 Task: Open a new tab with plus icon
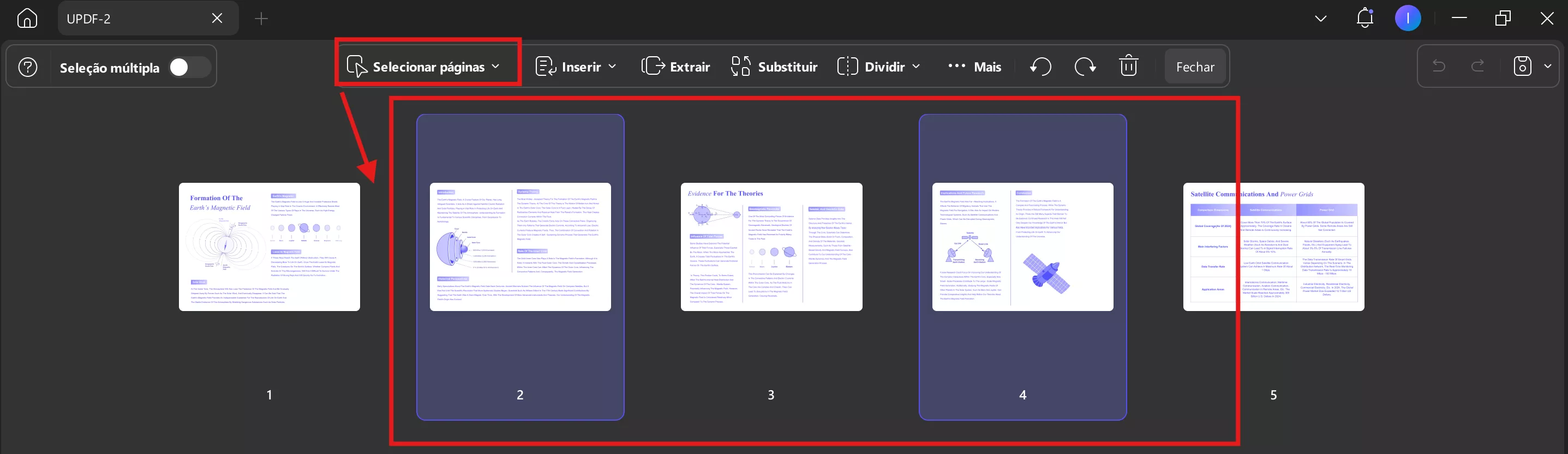pos(261,19)
